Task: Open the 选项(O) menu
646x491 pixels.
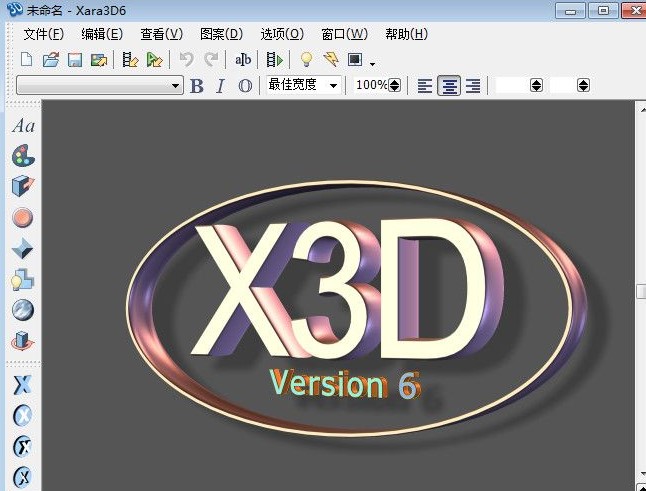Action: pyautogui.click(x=282, y=34)
